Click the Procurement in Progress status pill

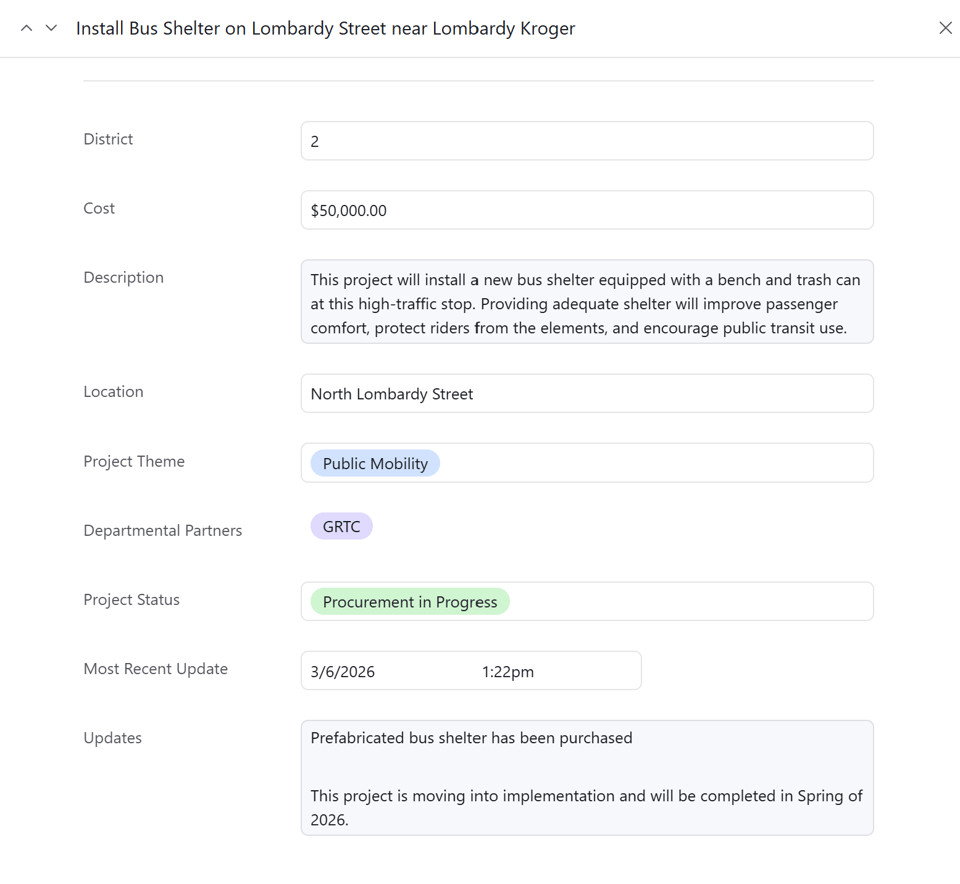tap(408, 601)
